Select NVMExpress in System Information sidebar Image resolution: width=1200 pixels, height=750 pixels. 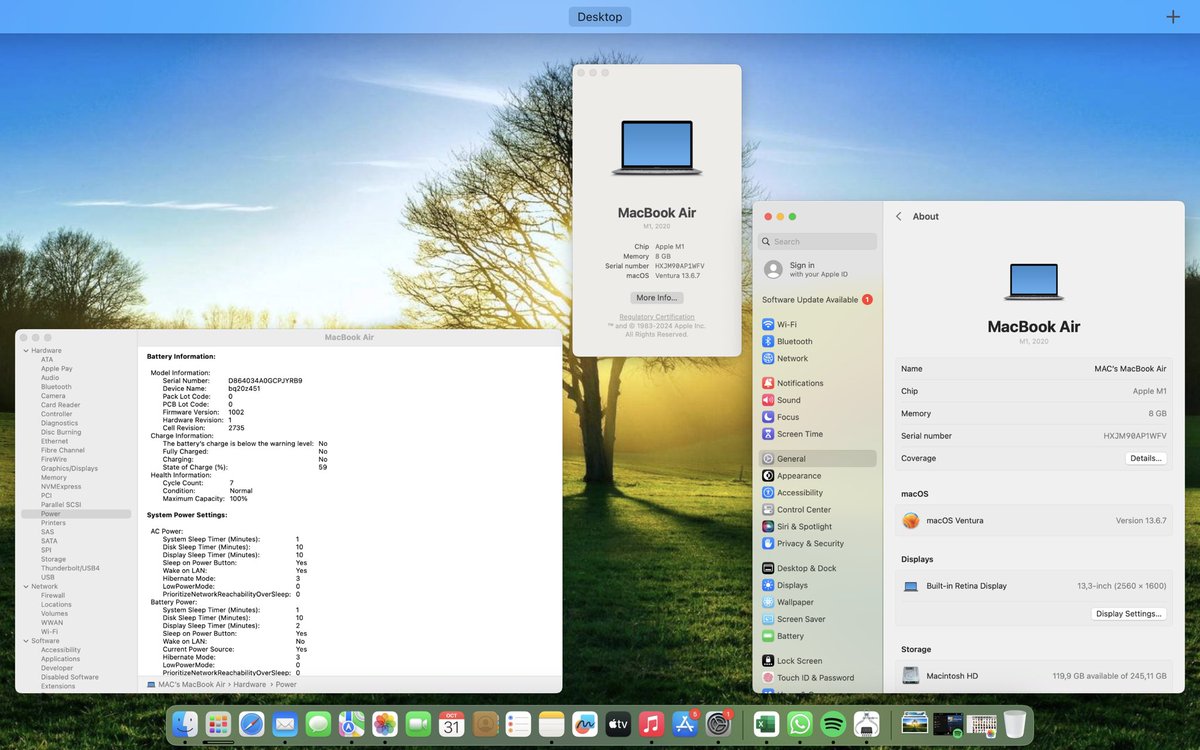(x=61, y=487)
